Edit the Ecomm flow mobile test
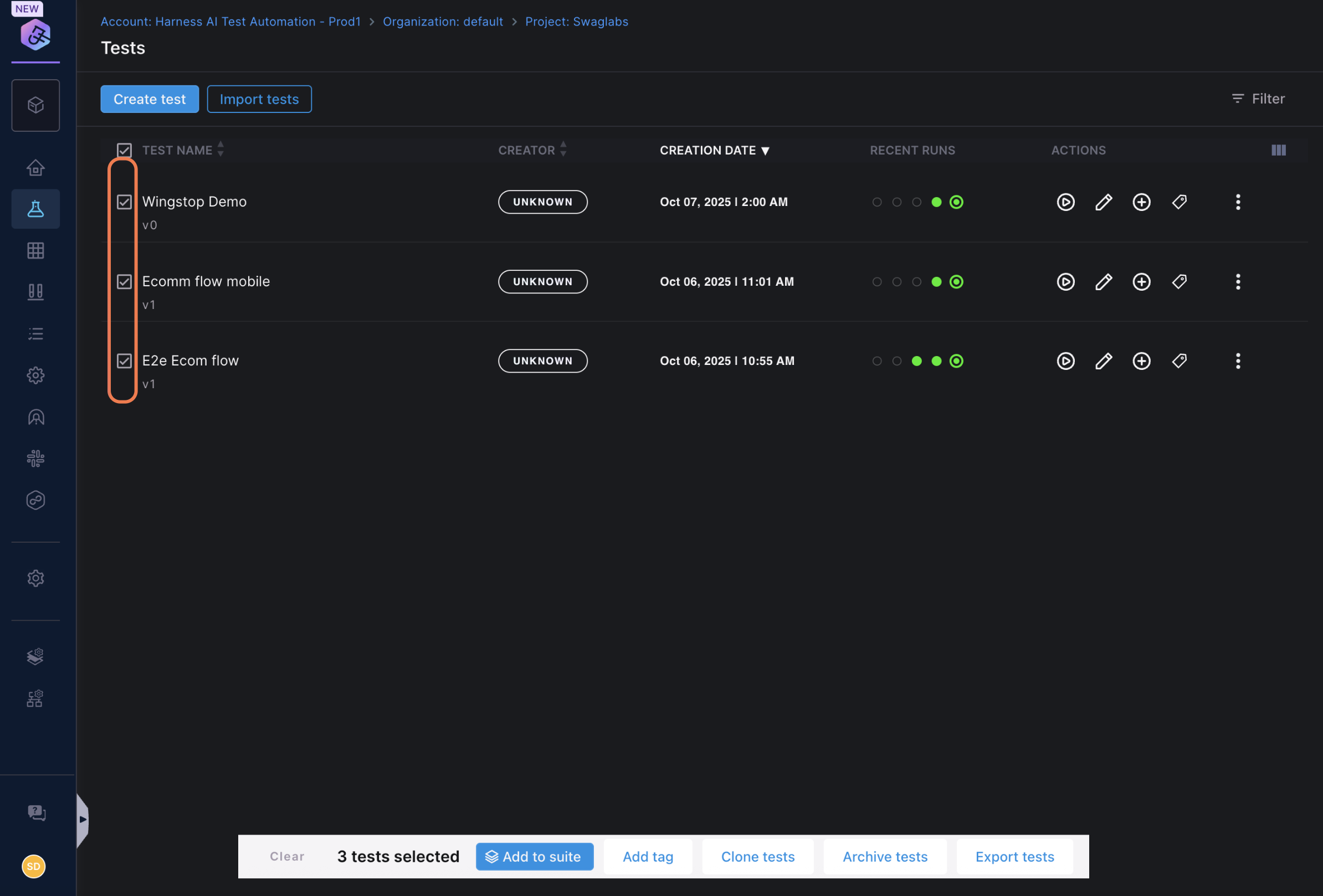1323x896 pixels. click(1103, 281)
